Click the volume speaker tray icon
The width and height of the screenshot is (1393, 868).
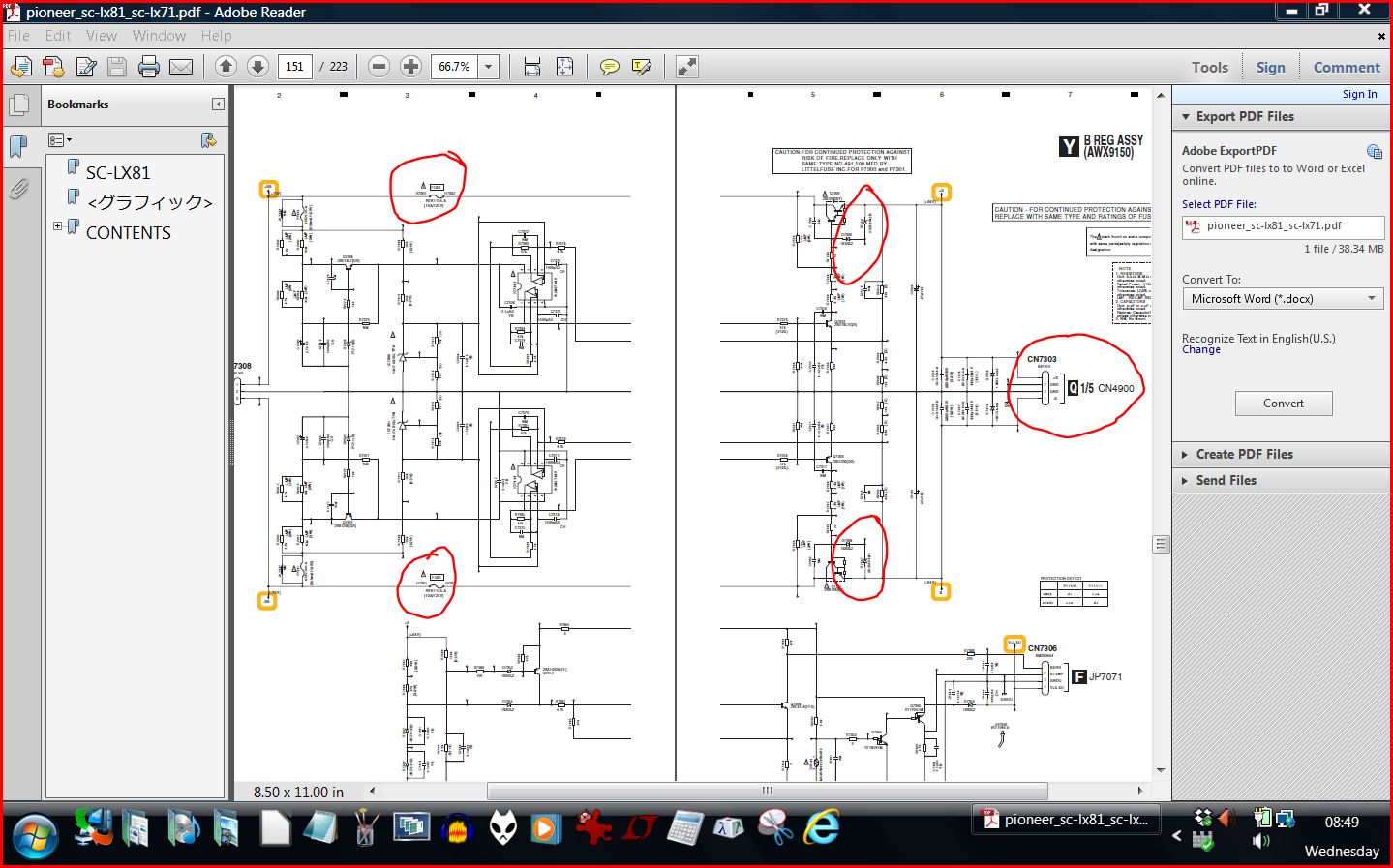(x=1261, y=841)
